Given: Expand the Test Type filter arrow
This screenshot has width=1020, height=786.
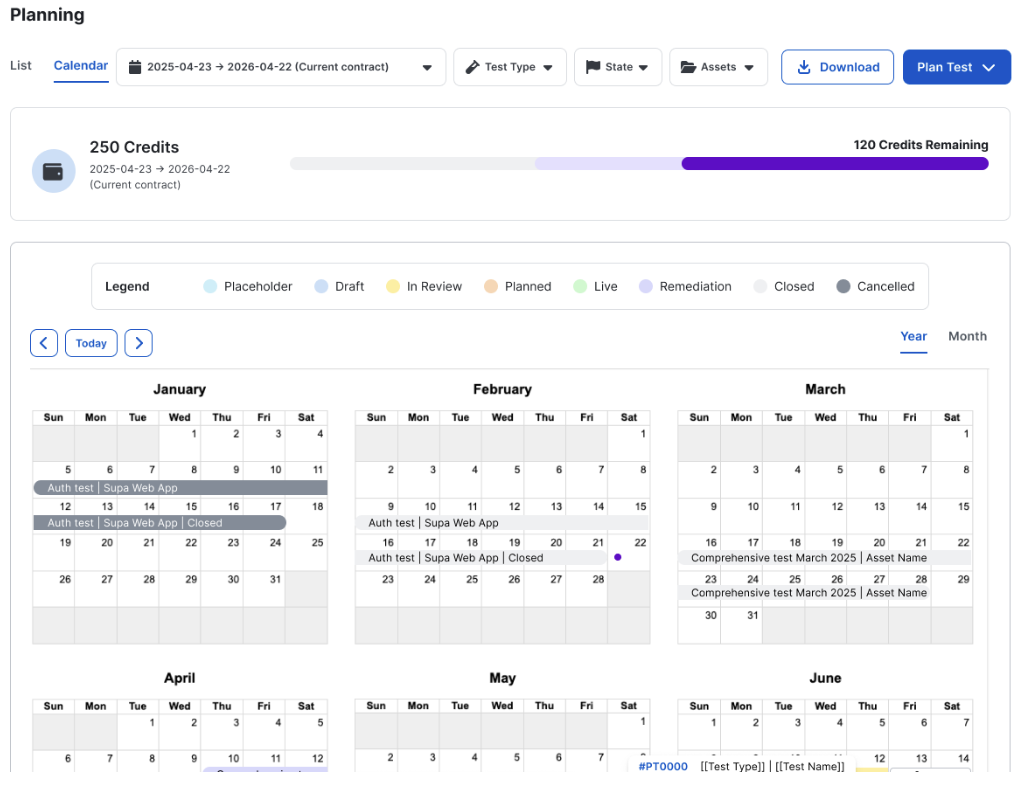Looking at the screenshot, I should [x=548, y=68].
